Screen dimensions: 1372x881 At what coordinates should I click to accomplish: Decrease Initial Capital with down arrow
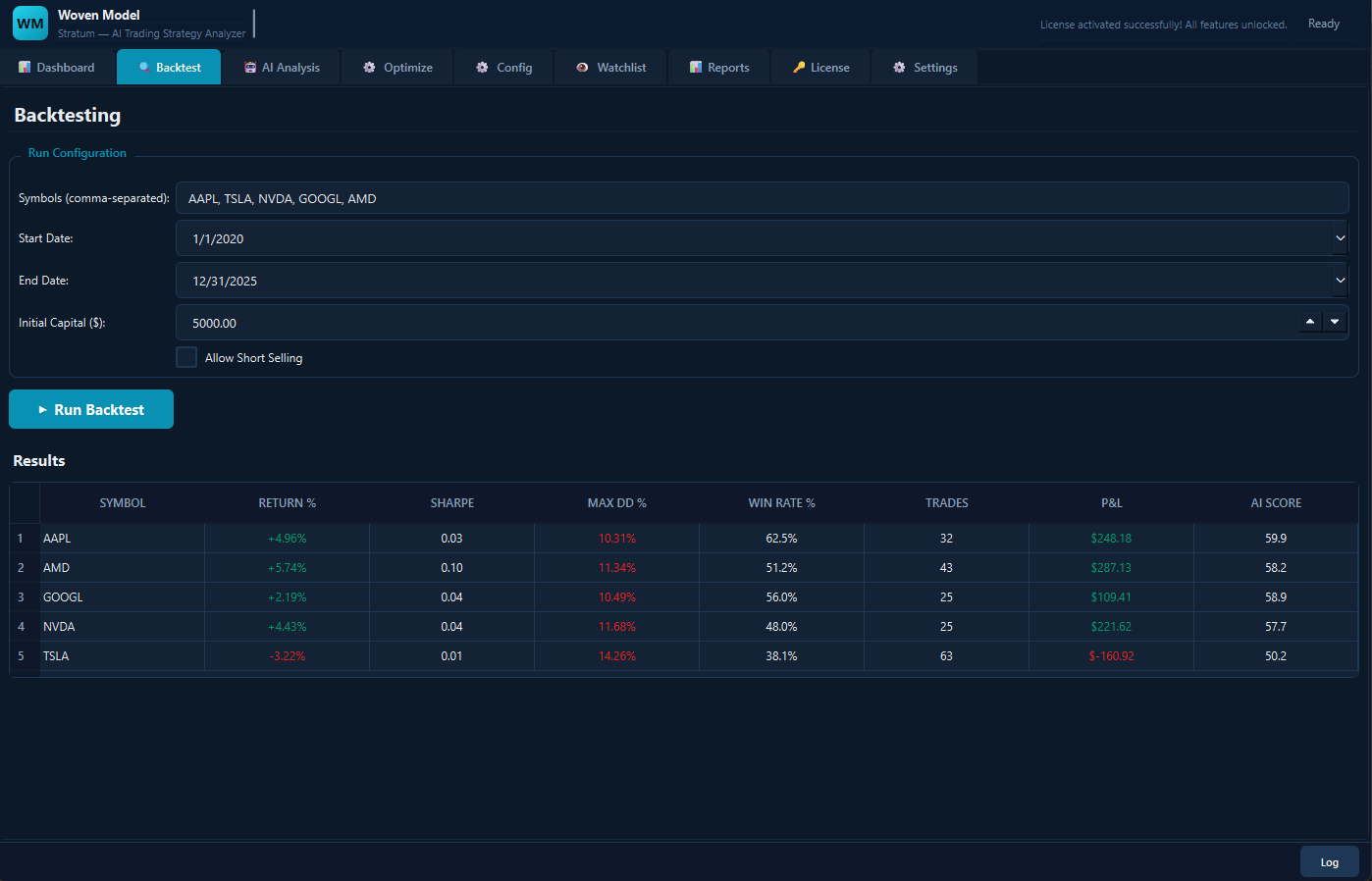pos(1335,322)
